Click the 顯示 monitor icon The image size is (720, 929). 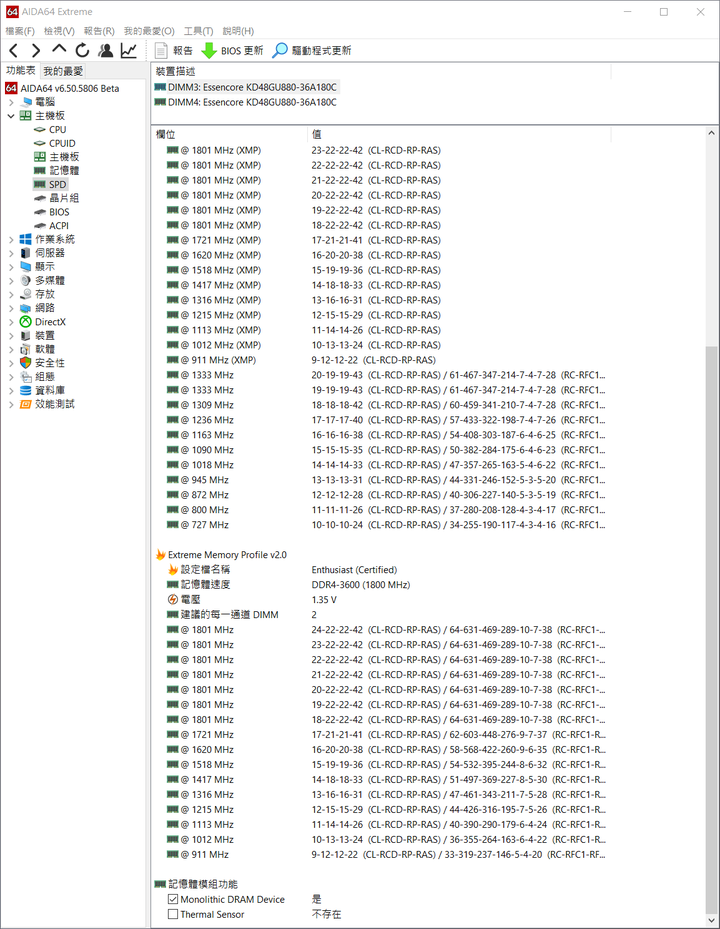(x=25, y=267)
